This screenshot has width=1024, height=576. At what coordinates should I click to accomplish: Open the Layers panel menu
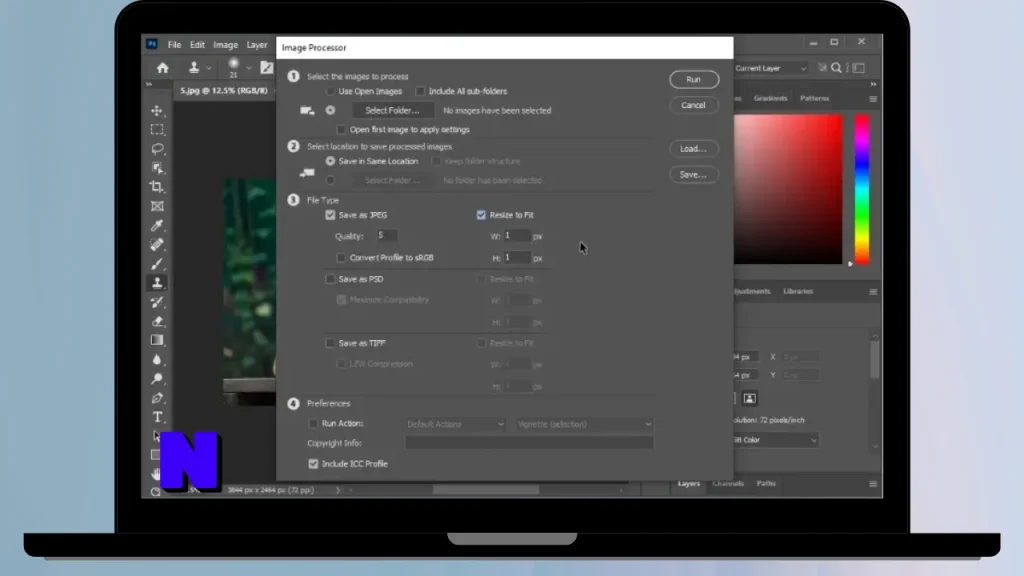[873, 484]
